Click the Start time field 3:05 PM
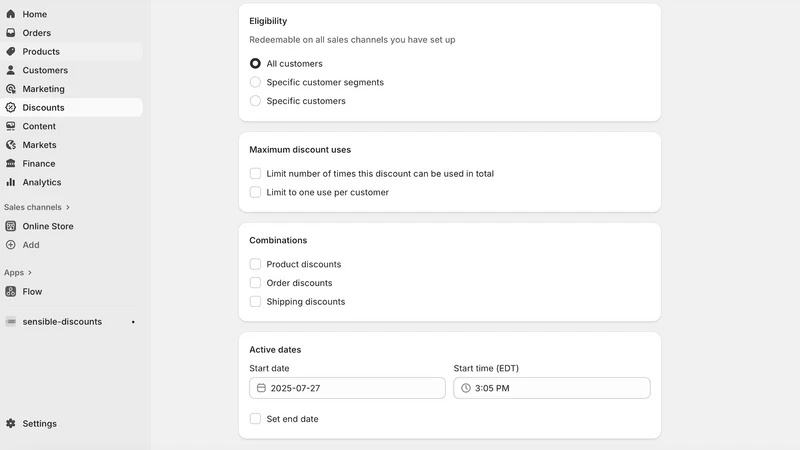The height and width of the screenshot is (450, 800). pos(552,388)
